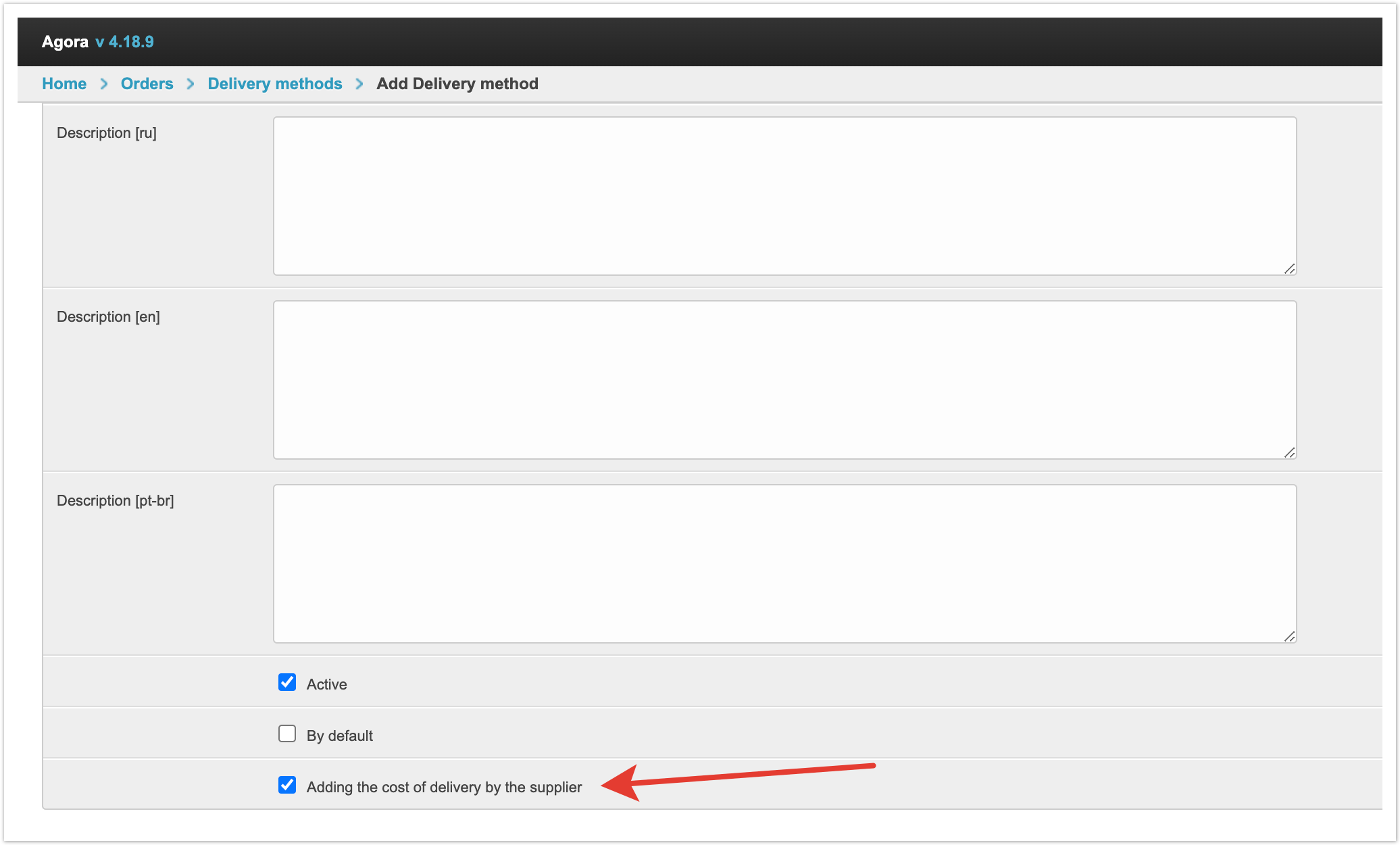Image resolution: width=1400 pixels, height=845 pixels.
Task: Navigate to Delivery methods breadcrumb
Action: (x=274, y=84)
